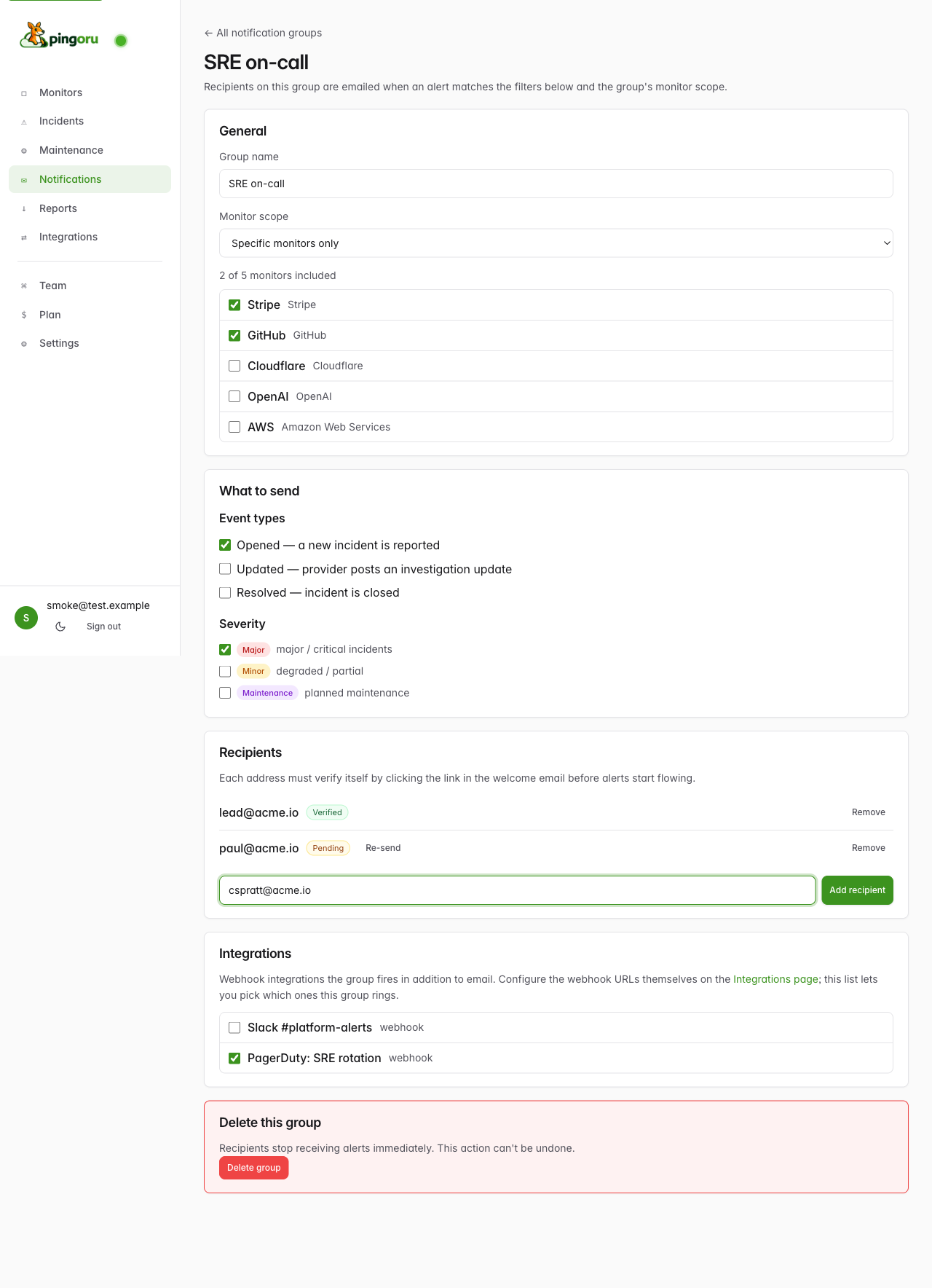Click the Integrations arrows icon
Image resolution: width=932 pixels, height=1288 pixels.
point(24,237)
